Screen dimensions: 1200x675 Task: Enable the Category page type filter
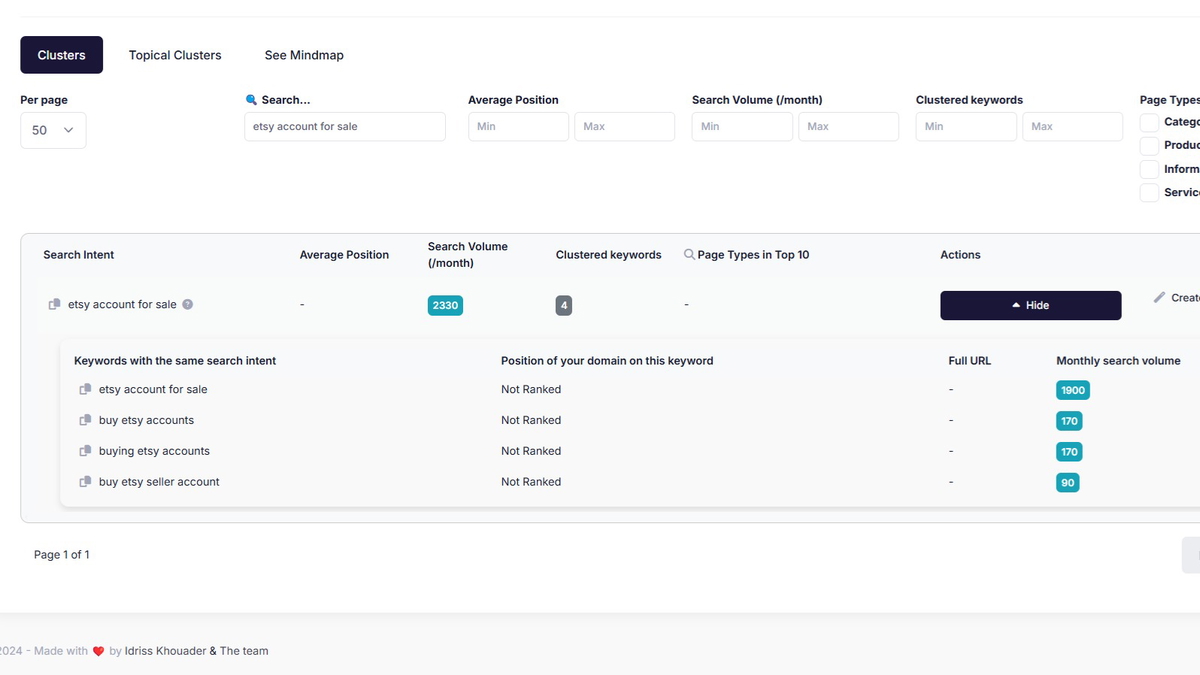(x=1148, y=121)
